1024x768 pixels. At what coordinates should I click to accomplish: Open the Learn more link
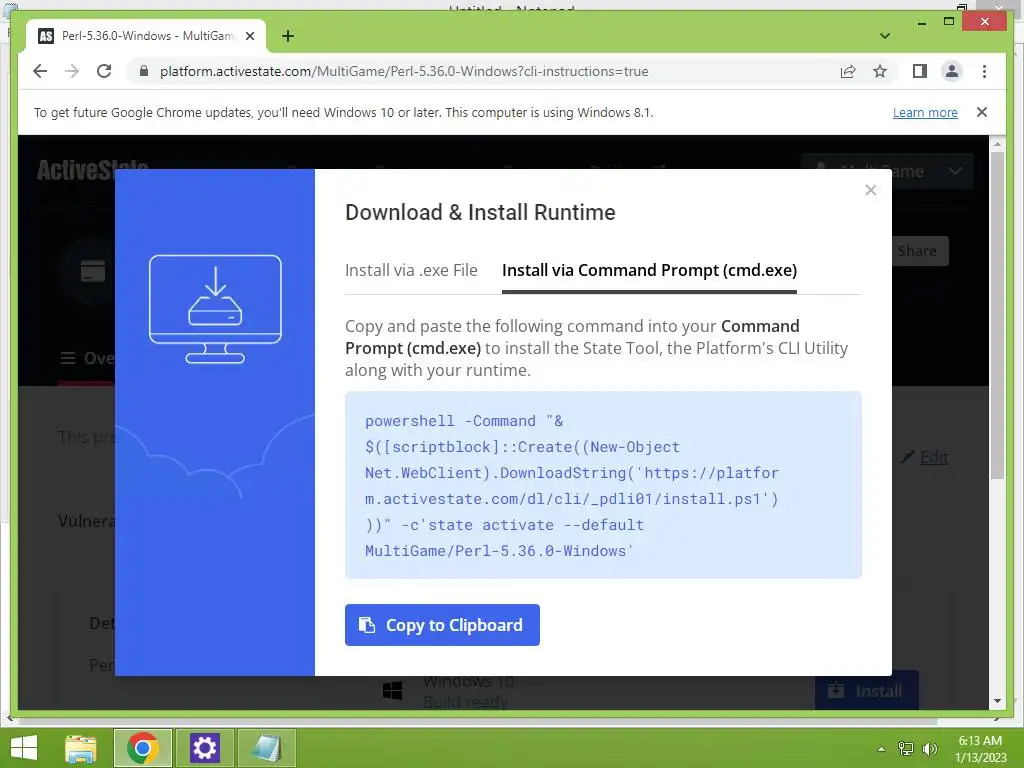tap(925, 112)
